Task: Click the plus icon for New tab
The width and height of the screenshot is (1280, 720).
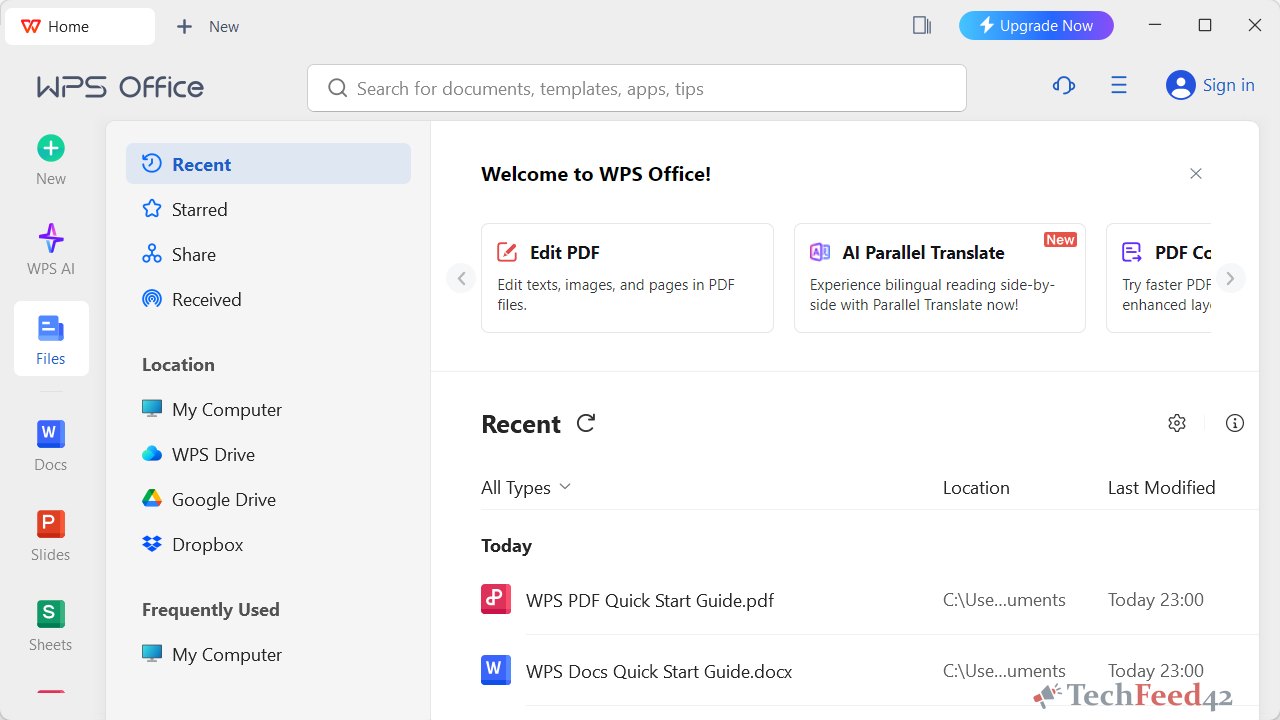Action: tap(184, 27)
